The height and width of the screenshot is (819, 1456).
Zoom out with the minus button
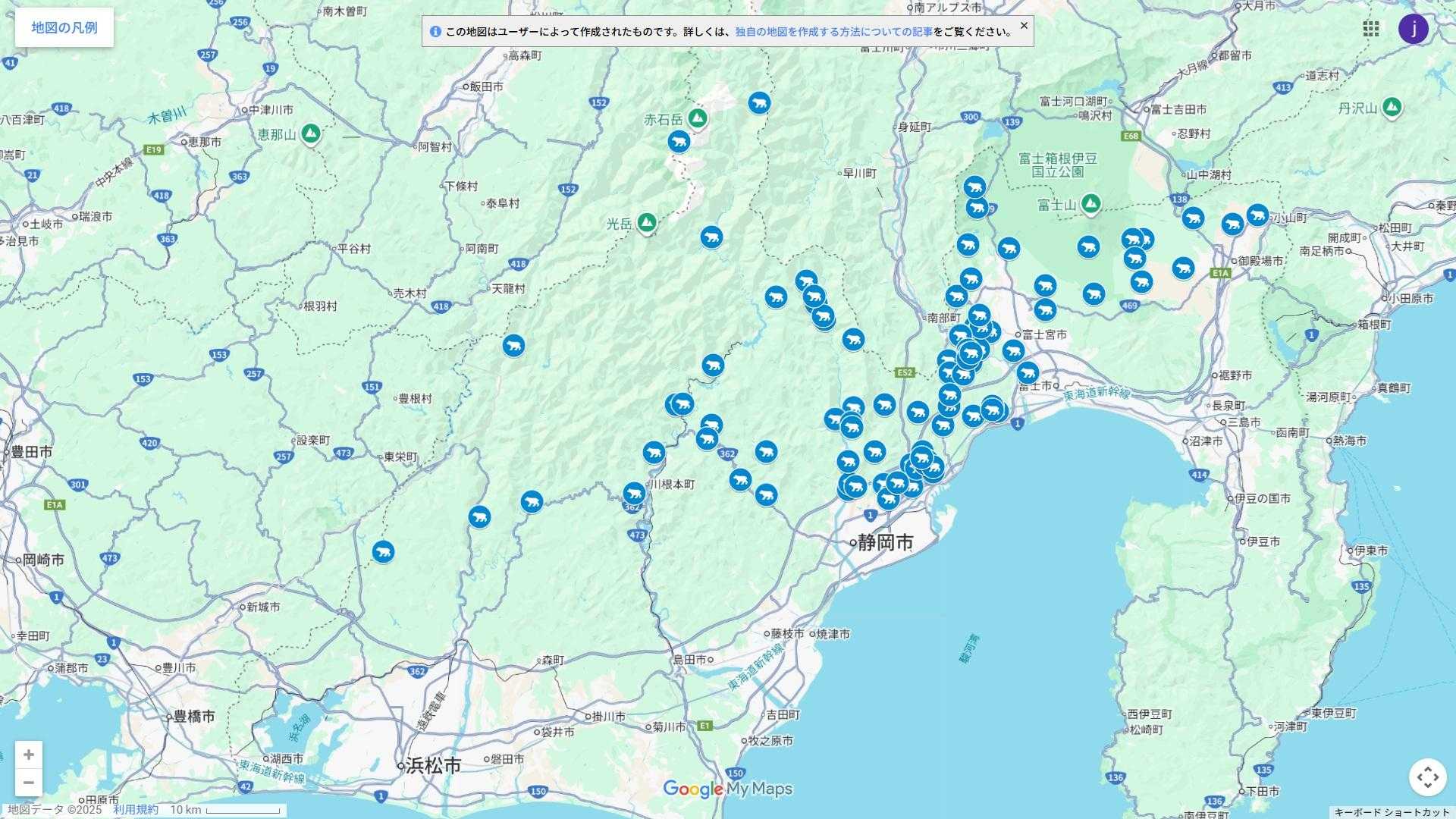click(x=29, y=782)
